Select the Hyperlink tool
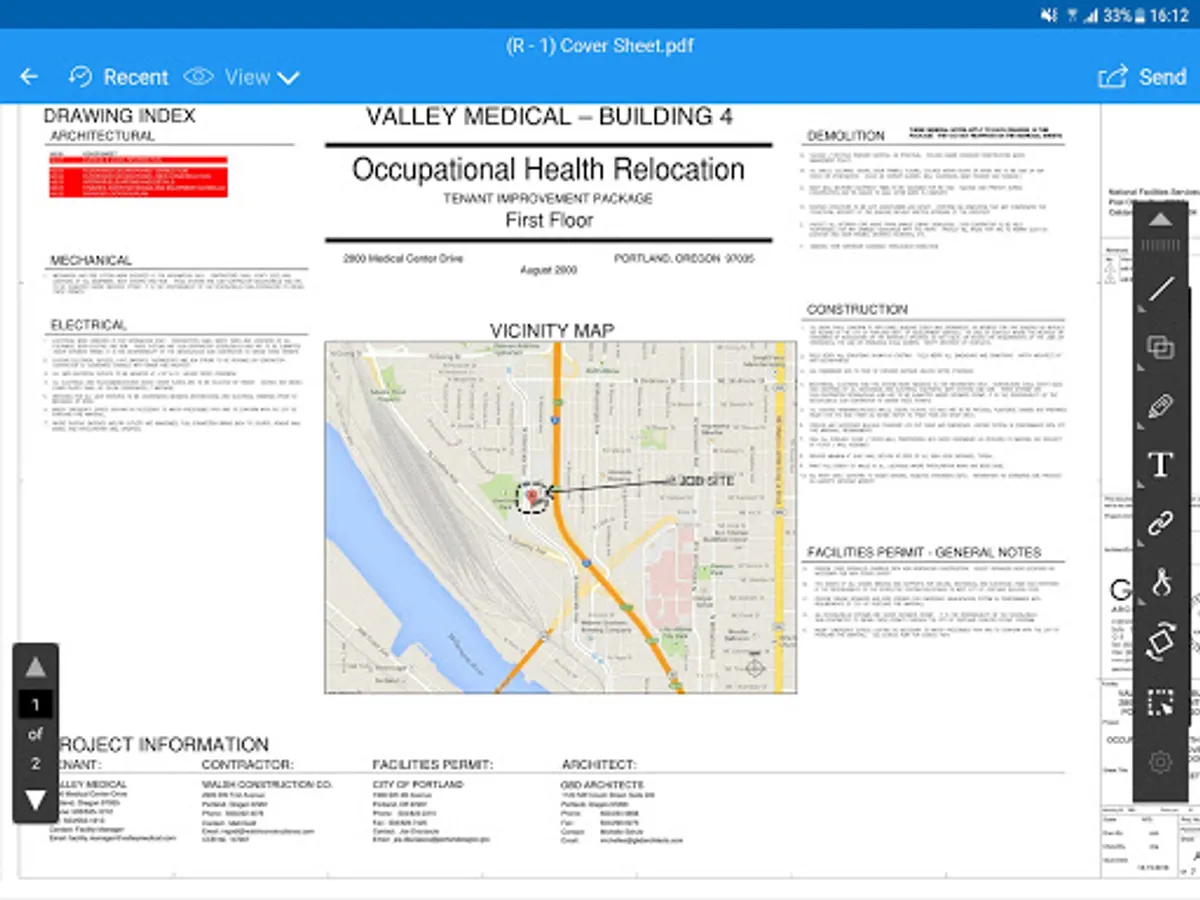 coord(1160,523)
